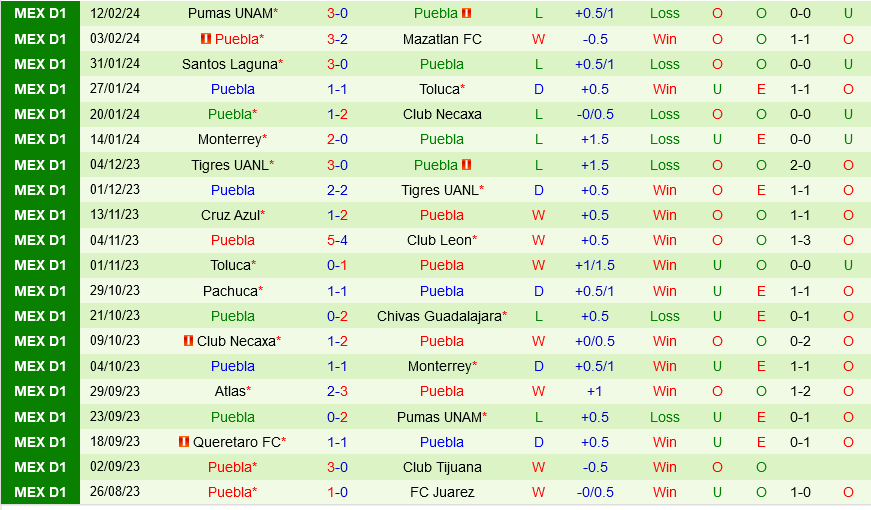Open Monterrey home team on 14/01/24
Viewport: 871px width, 510px height.
(x=232, y=139)
